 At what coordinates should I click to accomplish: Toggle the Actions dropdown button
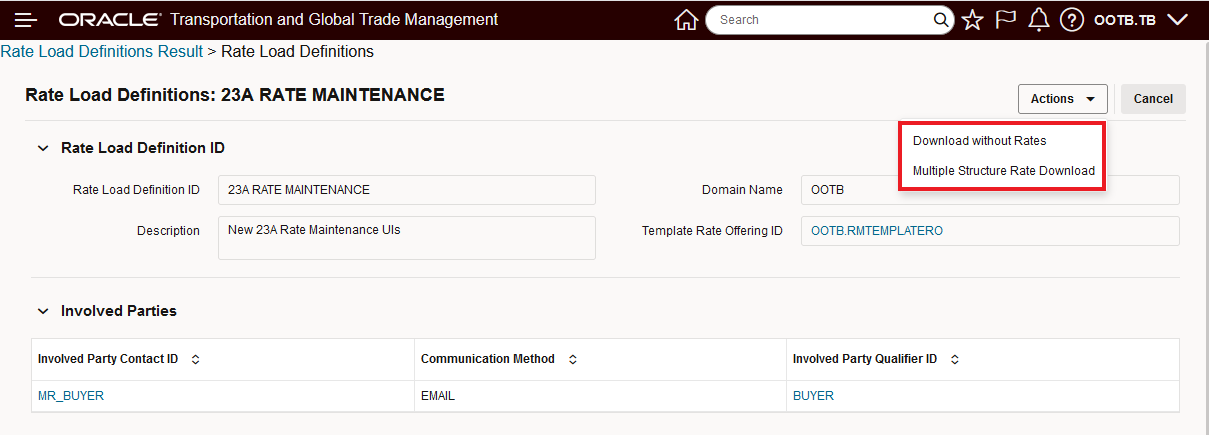point(1062,99)
